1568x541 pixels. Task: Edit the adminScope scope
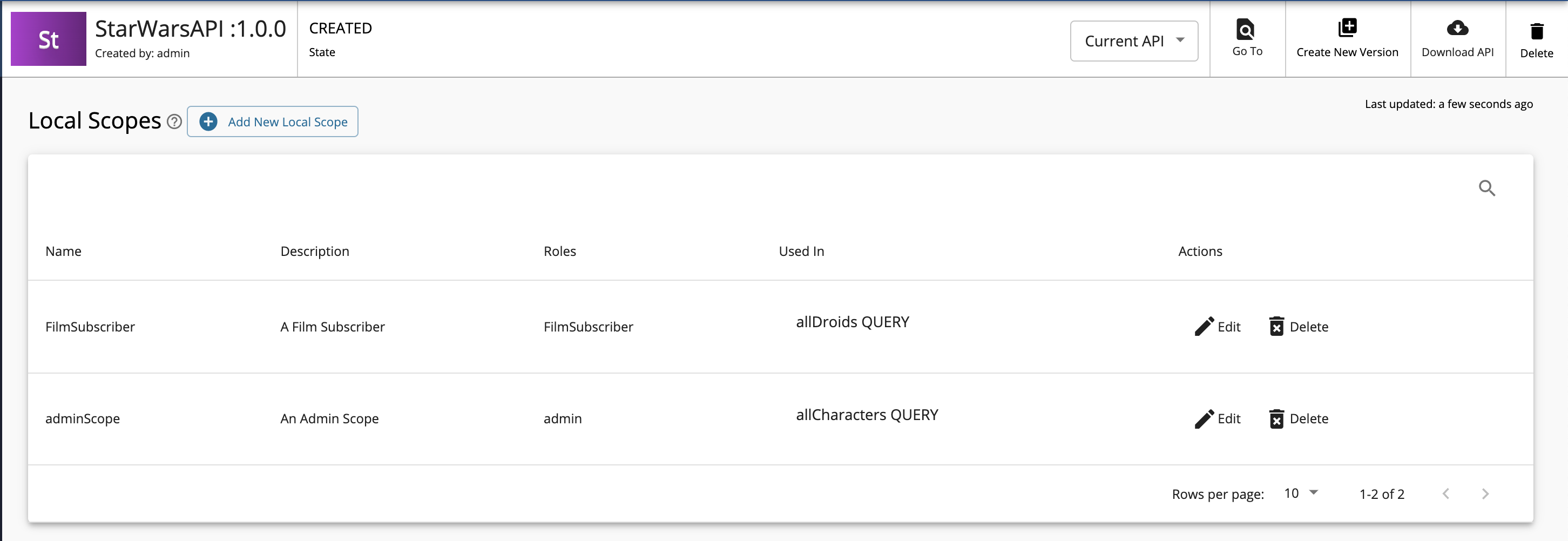pos(1217,418)
